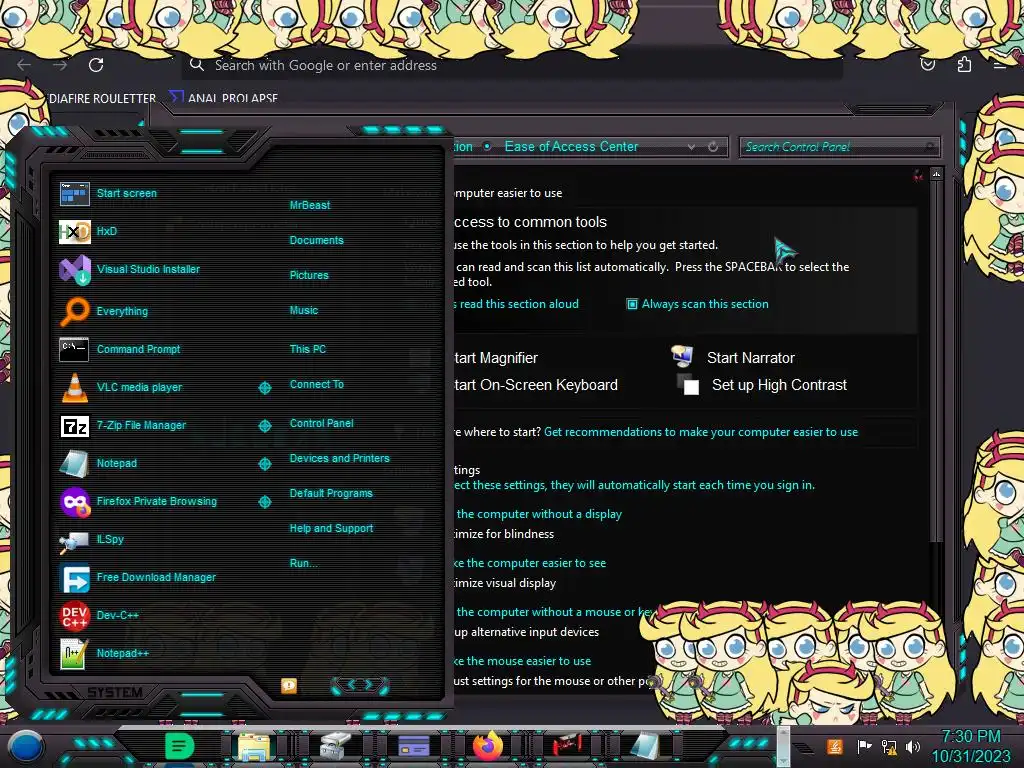Click the Java update tray icon
The image size is (1024, 768).
(x=835, y=746)
